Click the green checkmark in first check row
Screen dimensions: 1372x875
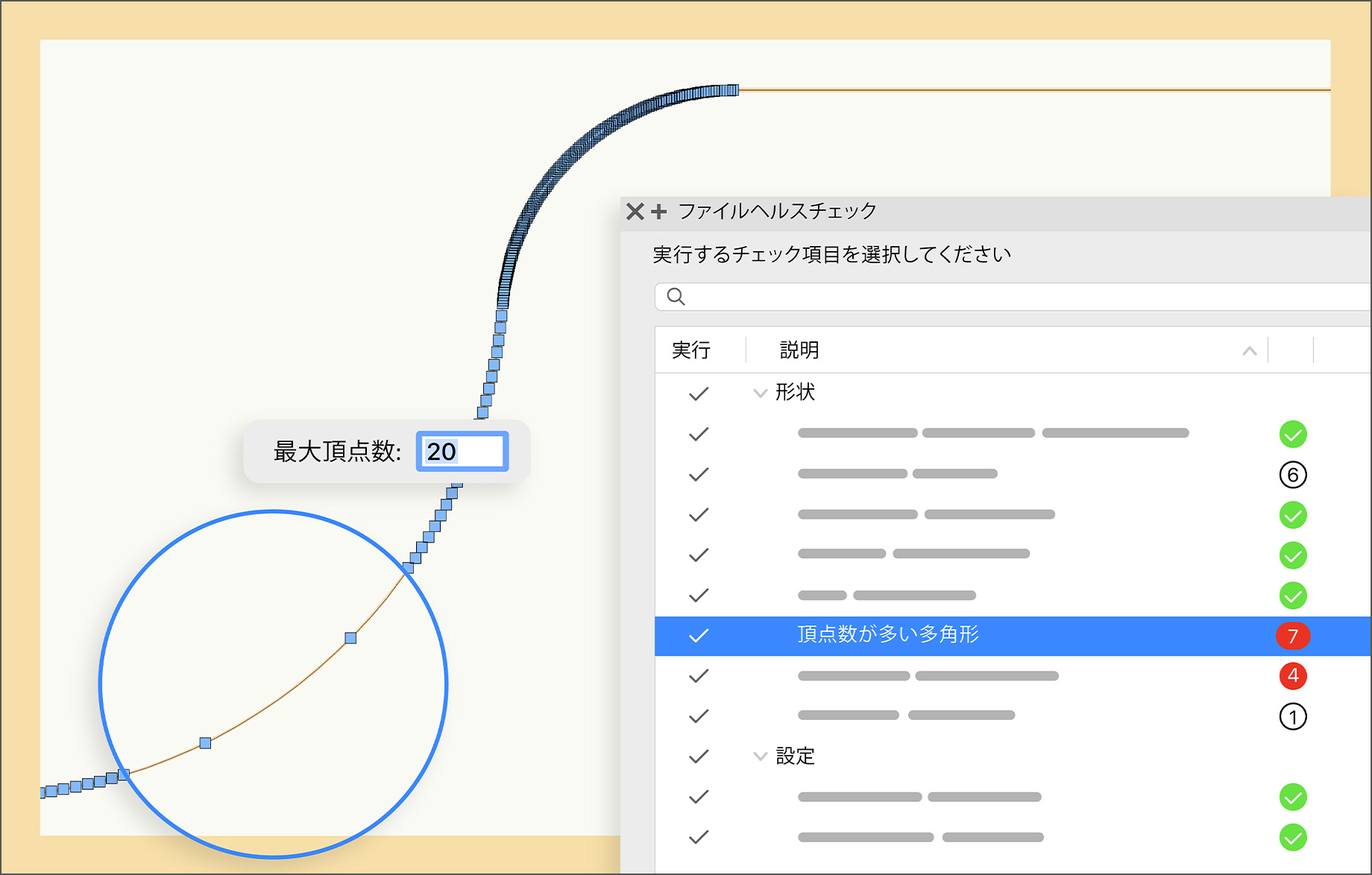(x=1292, y=435)
